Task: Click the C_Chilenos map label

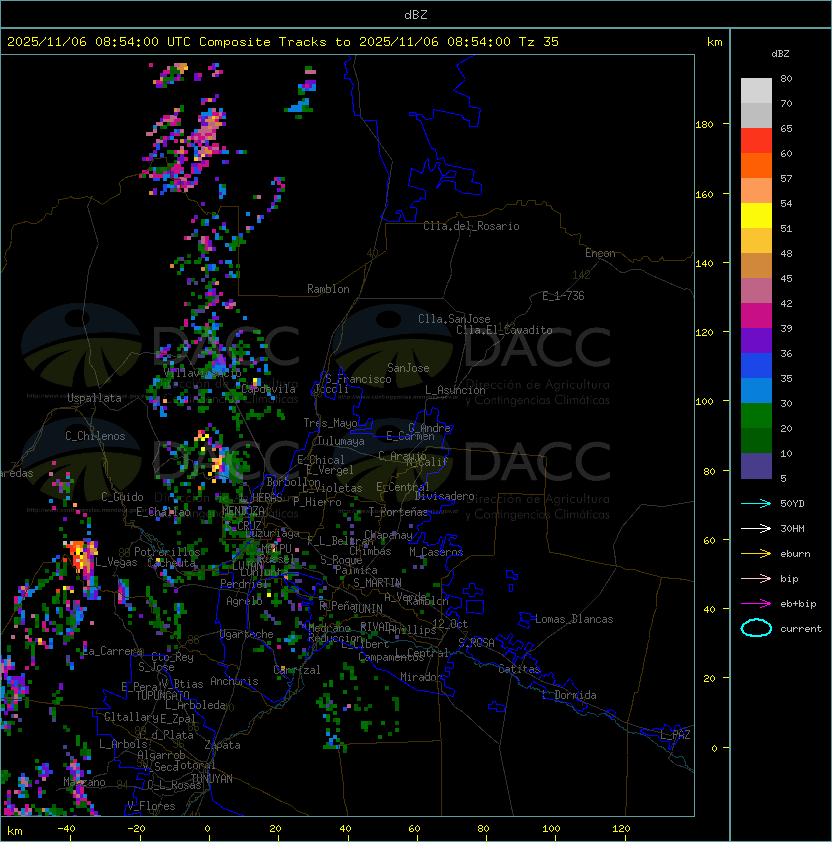Action: click(x=95, y=436)
